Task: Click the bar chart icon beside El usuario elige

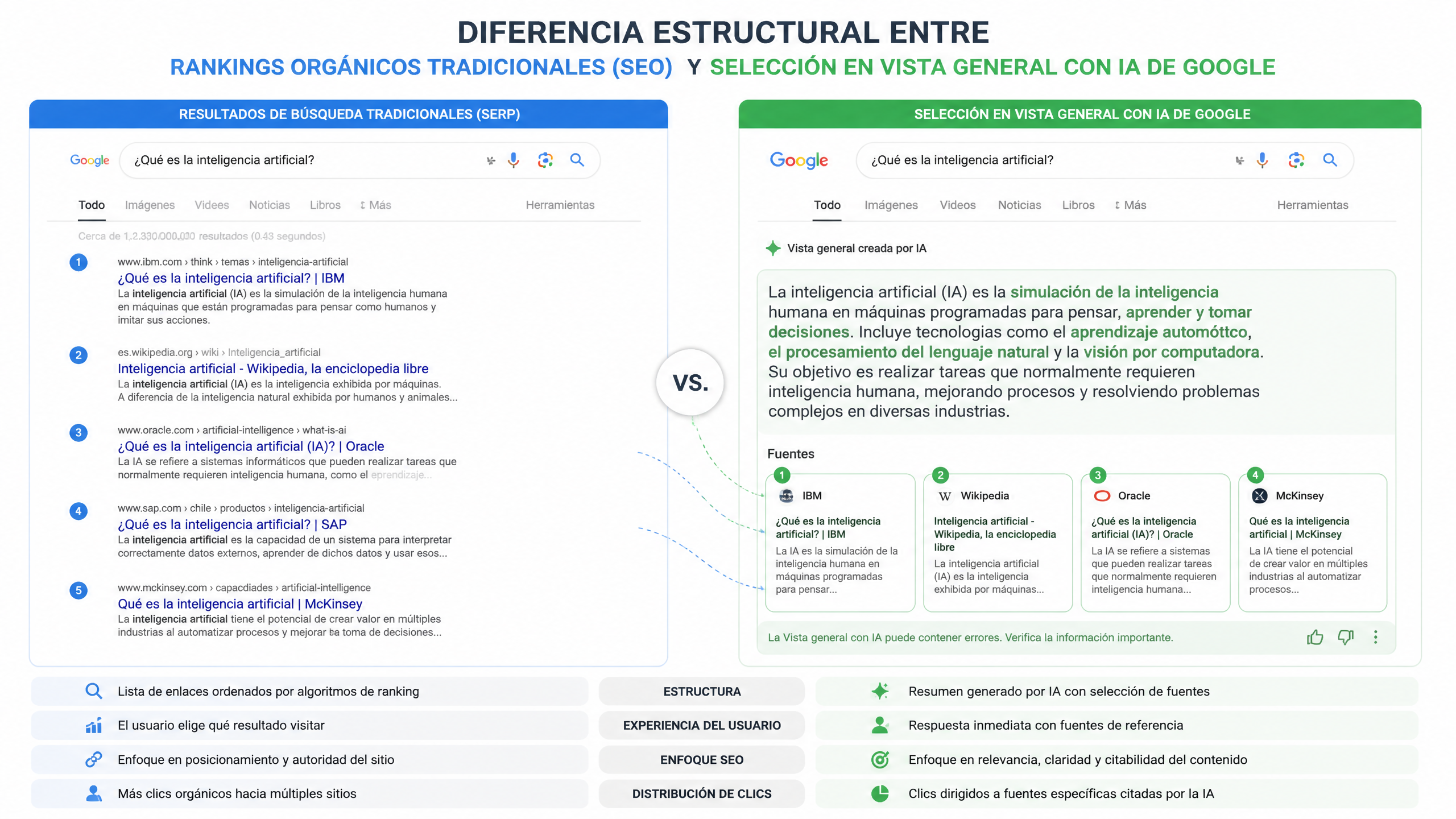Action: 94,725
